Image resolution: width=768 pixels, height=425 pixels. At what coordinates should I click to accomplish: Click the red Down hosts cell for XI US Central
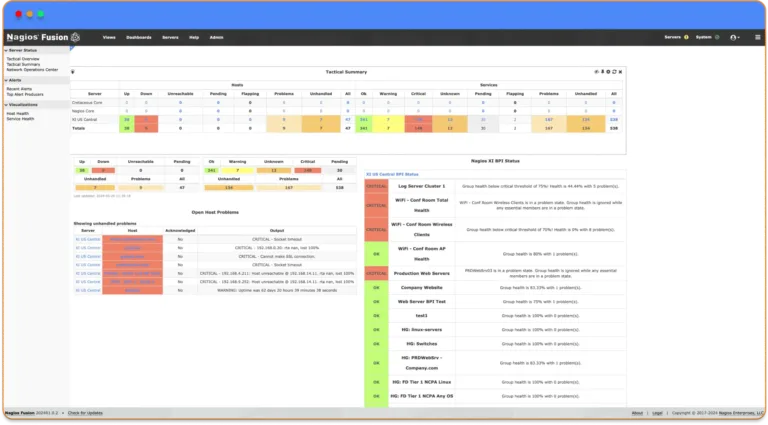click(x=145, y=119)
